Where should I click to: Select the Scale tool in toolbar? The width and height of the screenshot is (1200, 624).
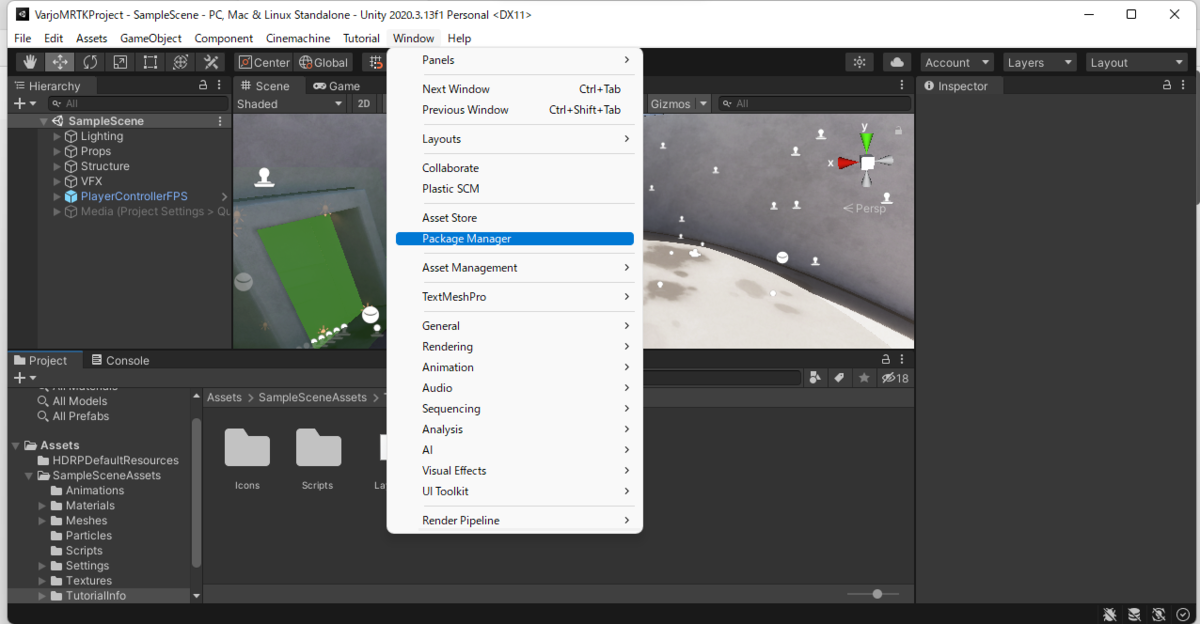(x=120, y=62)
